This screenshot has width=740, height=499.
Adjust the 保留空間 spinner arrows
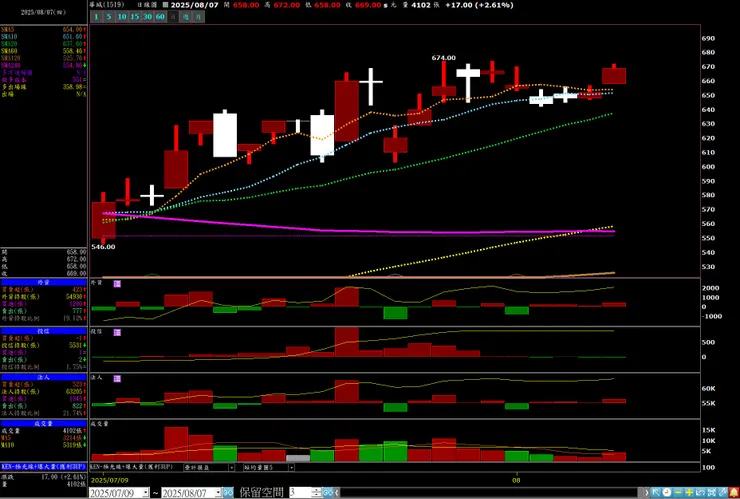pyautogui.click(x=317, y=493)
